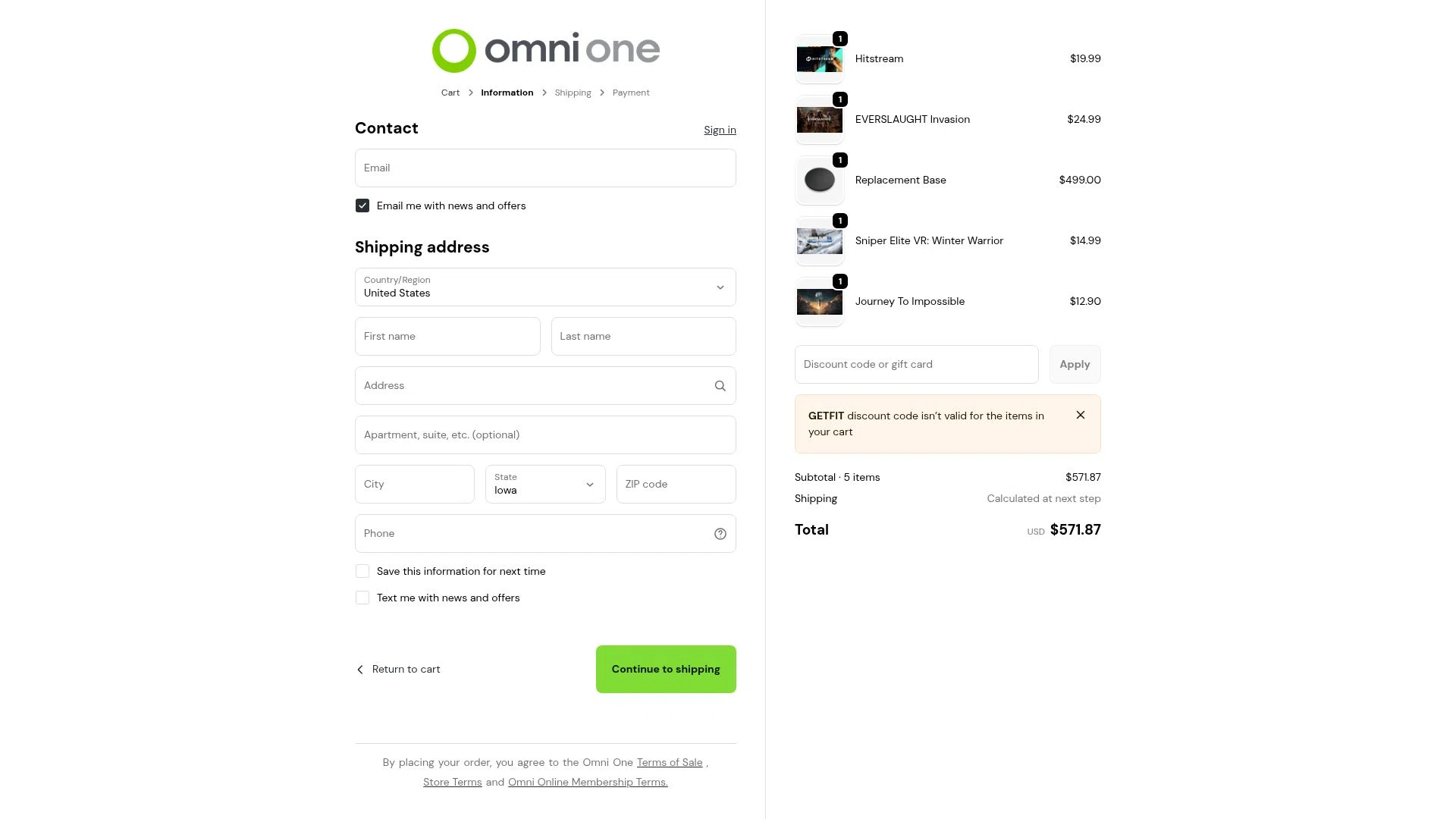
Task: Check Save this information for next time
Action: 362,571
